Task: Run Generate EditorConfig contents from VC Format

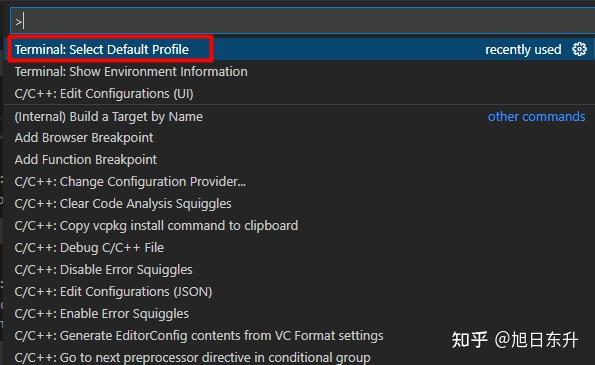Action: click(199, 335)
